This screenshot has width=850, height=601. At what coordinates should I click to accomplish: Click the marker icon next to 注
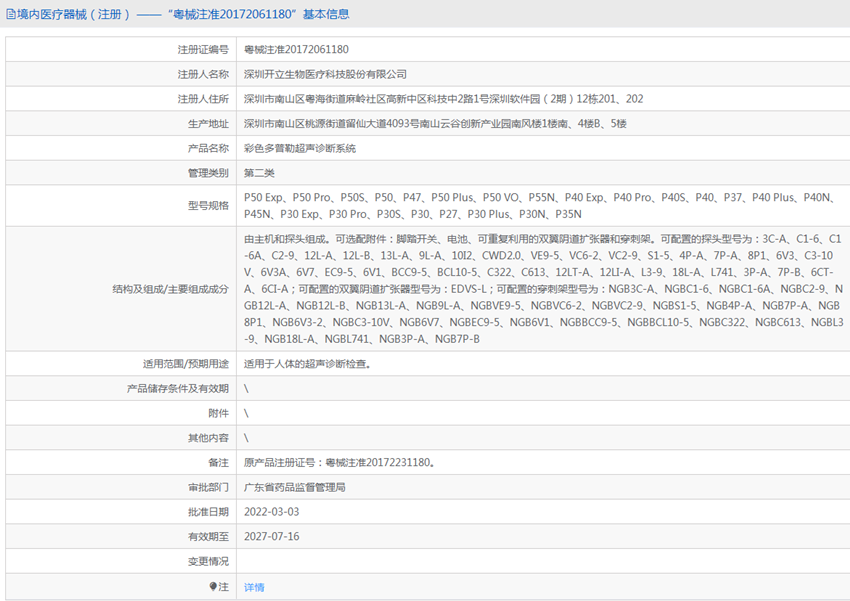pyautogui.click(x=213, y=587)
